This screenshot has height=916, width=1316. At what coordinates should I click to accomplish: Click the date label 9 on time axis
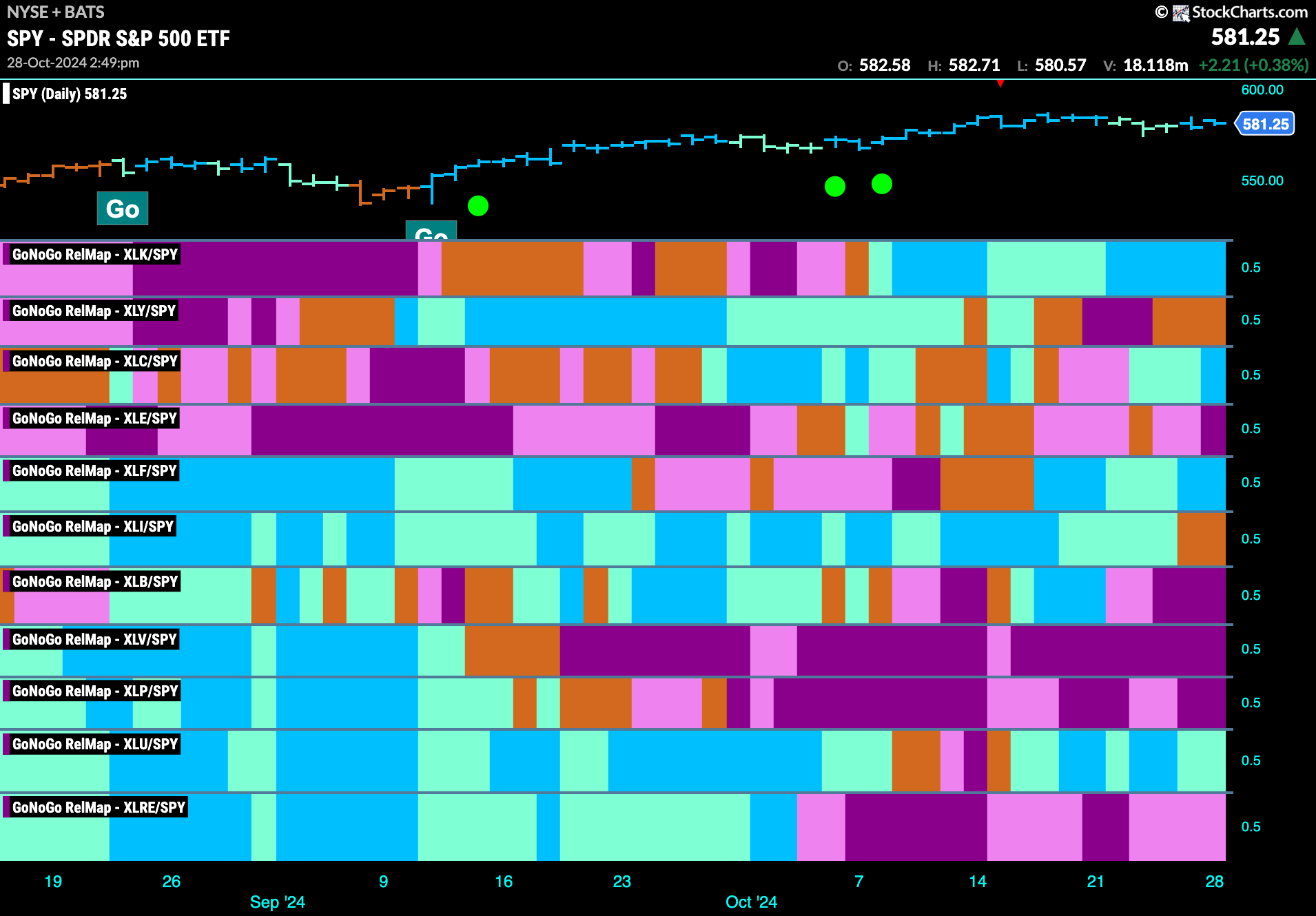[384, 882]
